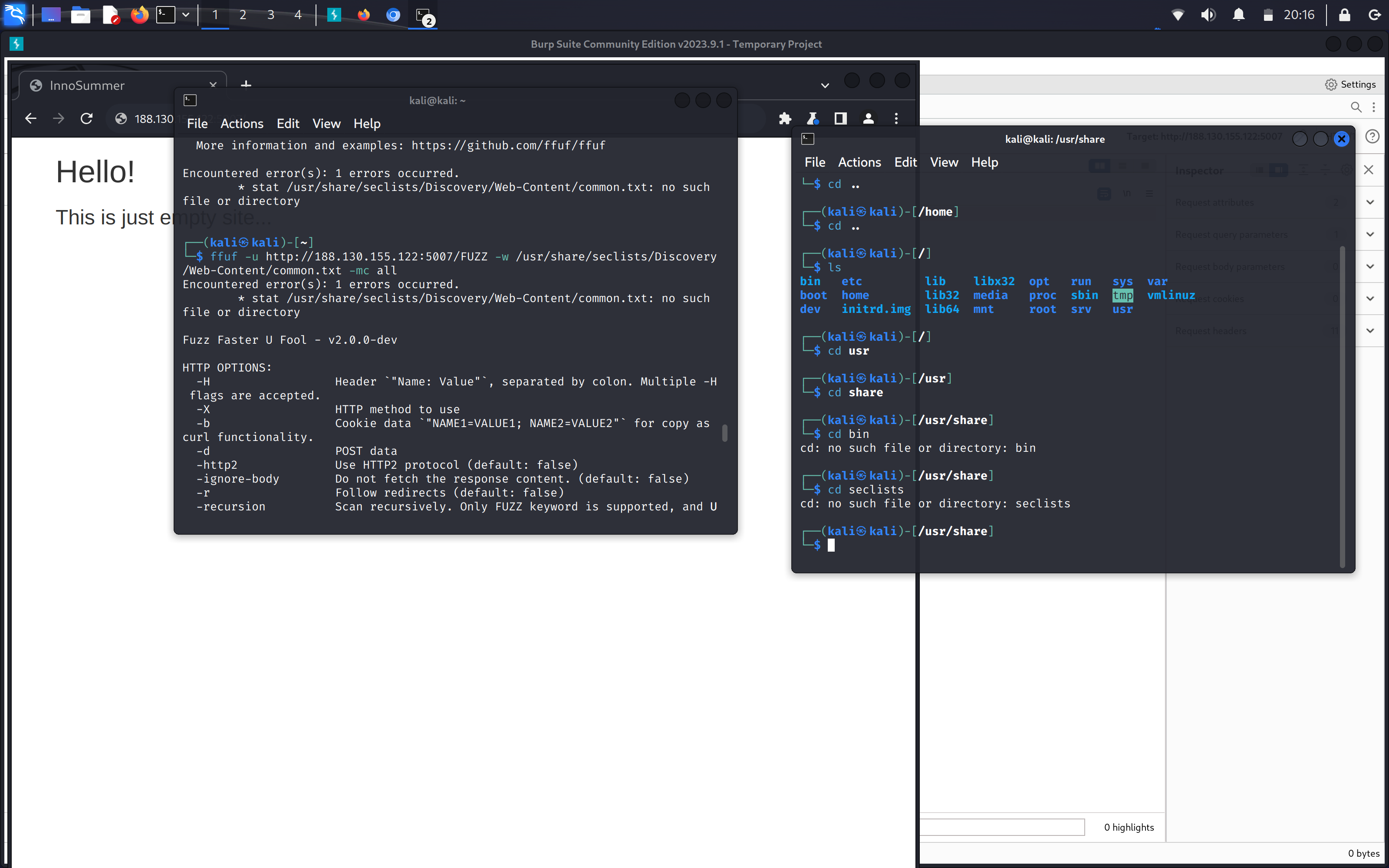This screenshot has width=1389, height=868.
Task: Close the Burp Inspector panel
Action: point(1368,170)
